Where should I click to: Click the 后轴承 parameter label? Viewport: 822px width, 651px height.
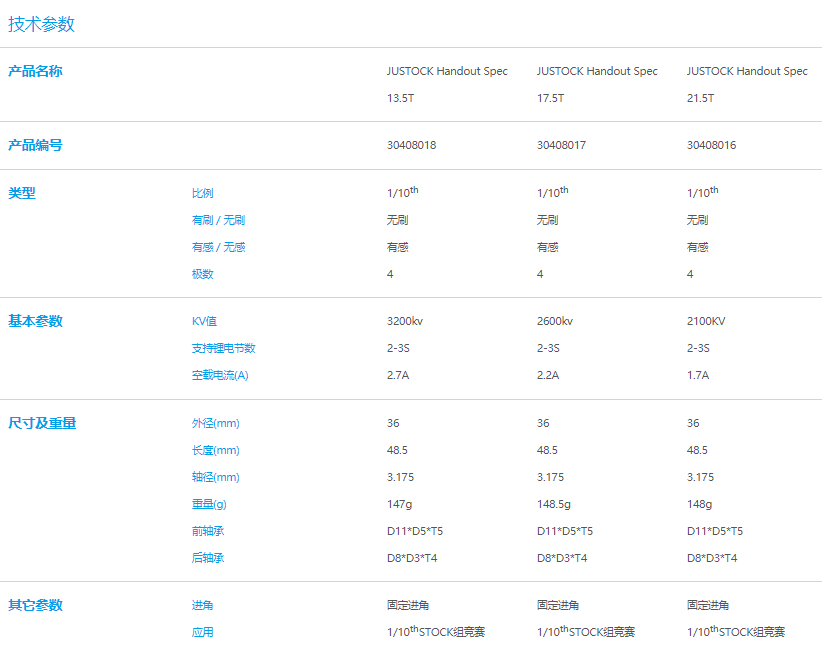[208, 558]
